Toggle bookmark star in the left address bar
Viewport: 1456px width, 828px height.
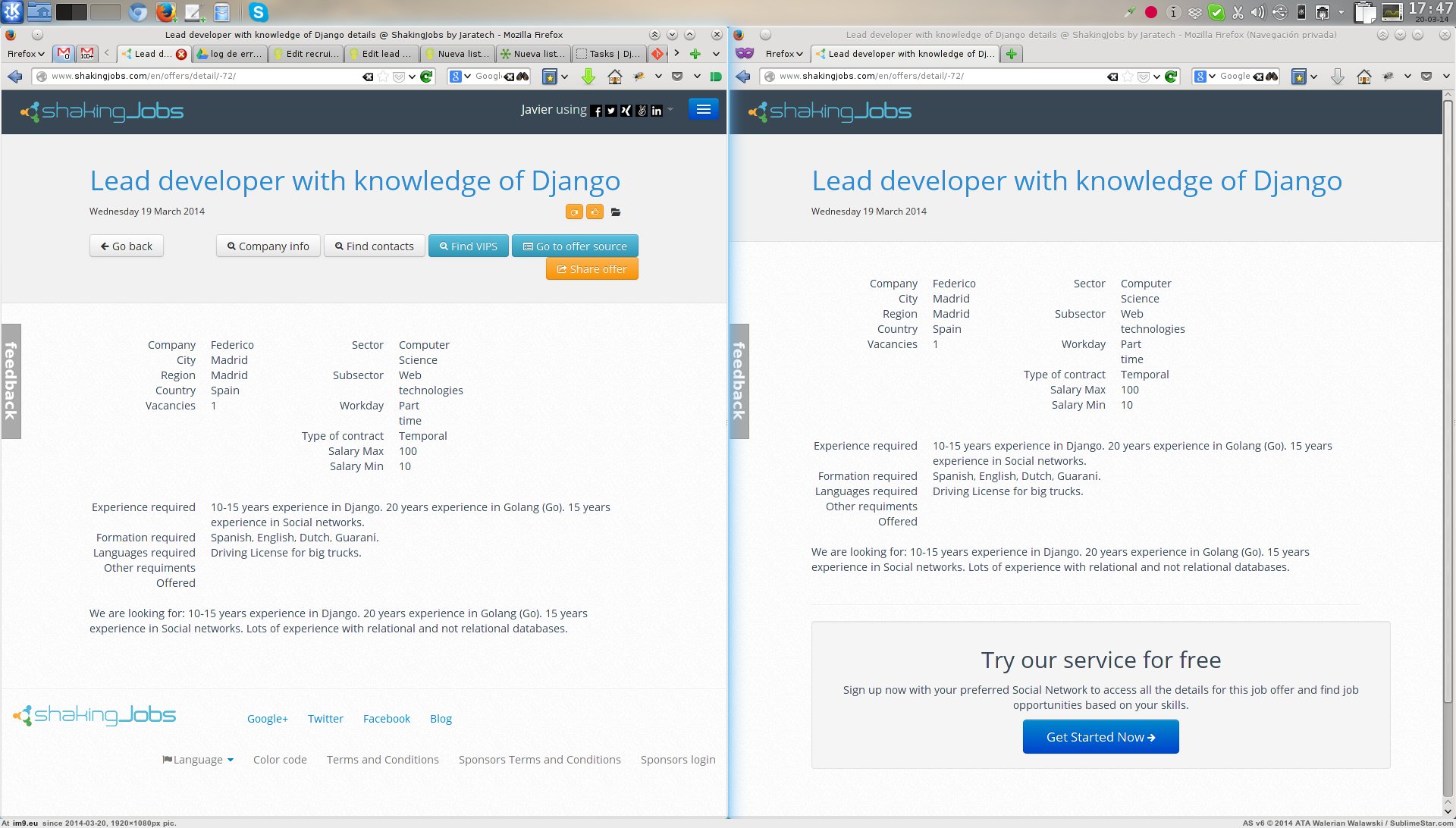click(x=383, y=77)
